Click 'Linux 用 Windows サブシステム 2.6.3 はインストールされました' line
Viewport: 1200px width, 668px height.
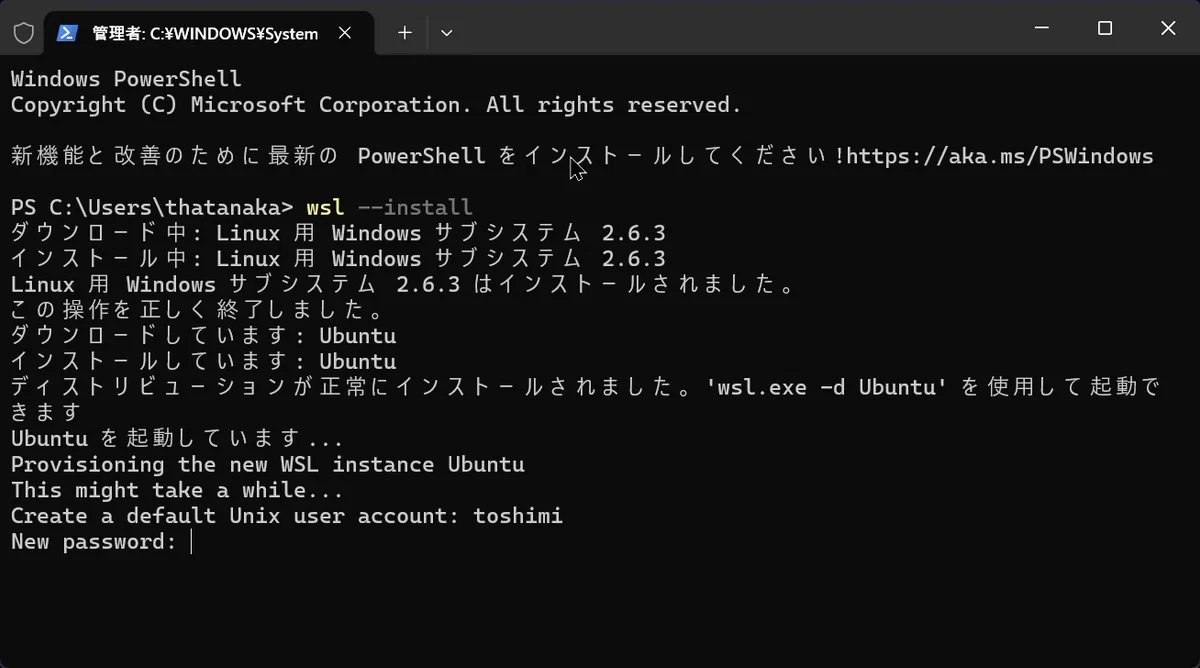pyautogui.click(x=402, y=284)
